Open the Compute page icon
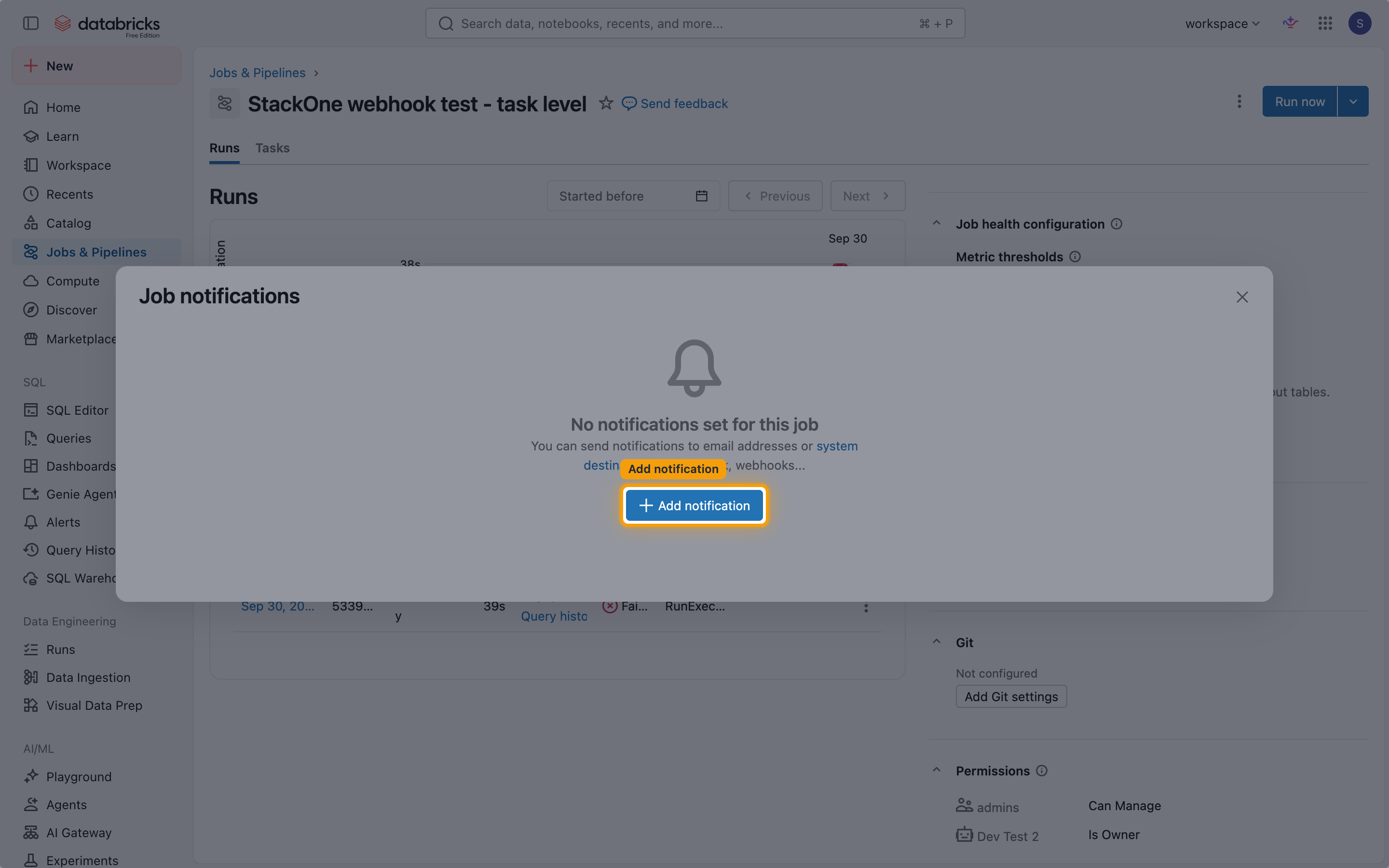 (31, 281)
